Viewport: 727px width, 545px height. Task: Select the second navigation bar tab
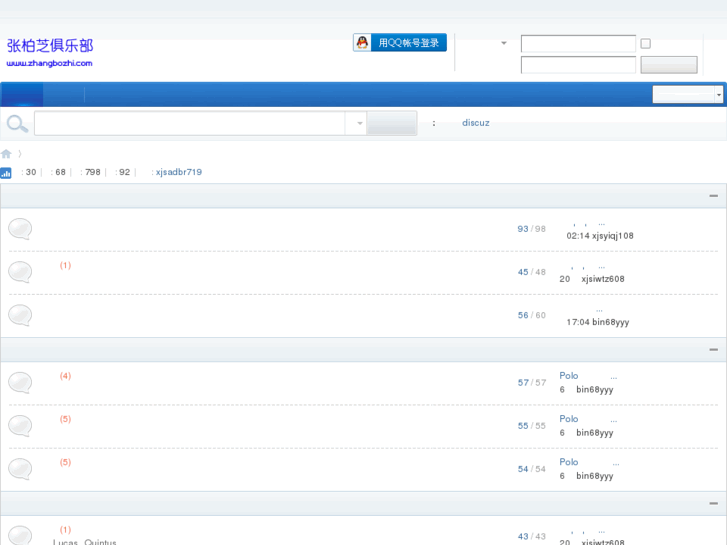pos(64,94)
